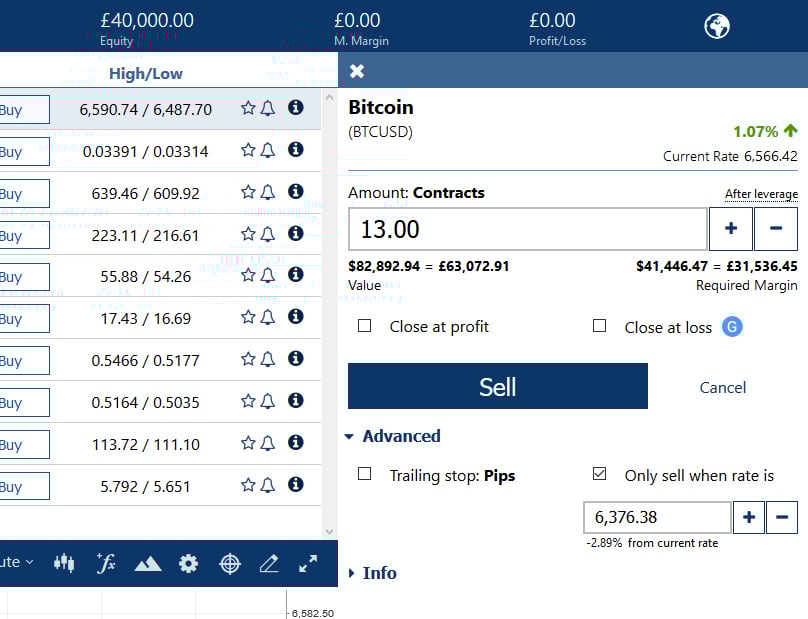Uncheck Only sell when rate is
This screenshot has width=808, height=619.
coord(599,474)
